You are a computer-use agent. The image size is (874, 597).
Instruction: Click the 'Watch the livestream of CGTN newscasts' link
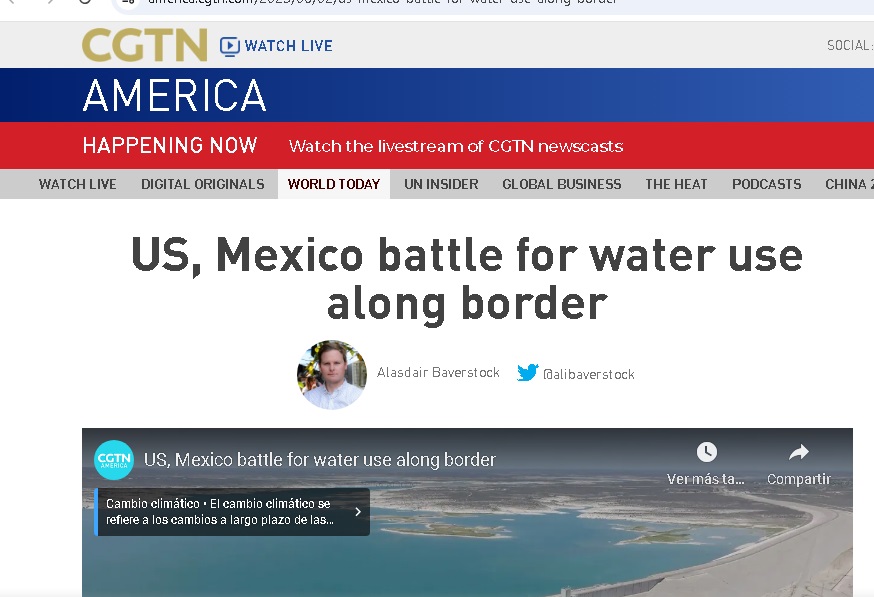[455, 146]
